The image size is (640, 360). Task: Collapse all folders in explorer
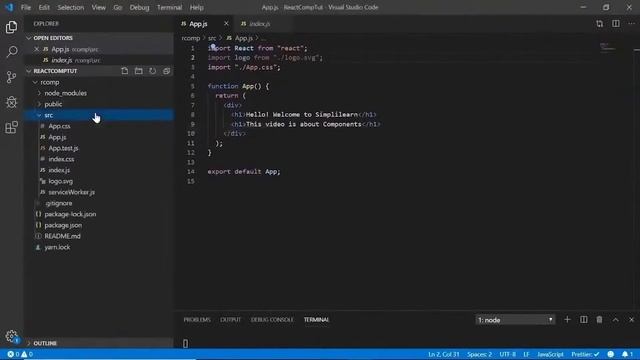point(166,71)
